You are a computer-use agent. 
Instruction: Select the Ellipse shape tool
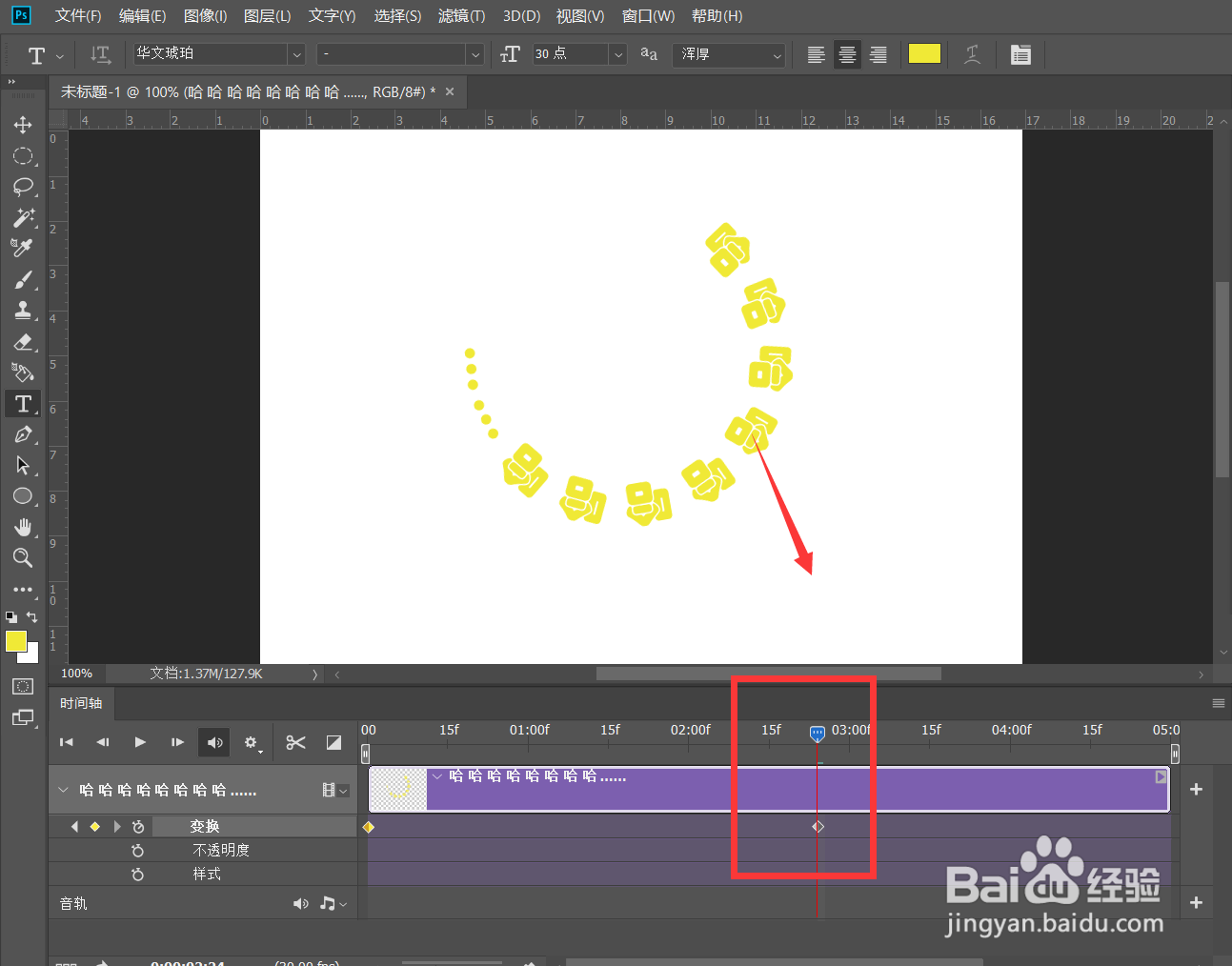[23, 496]
